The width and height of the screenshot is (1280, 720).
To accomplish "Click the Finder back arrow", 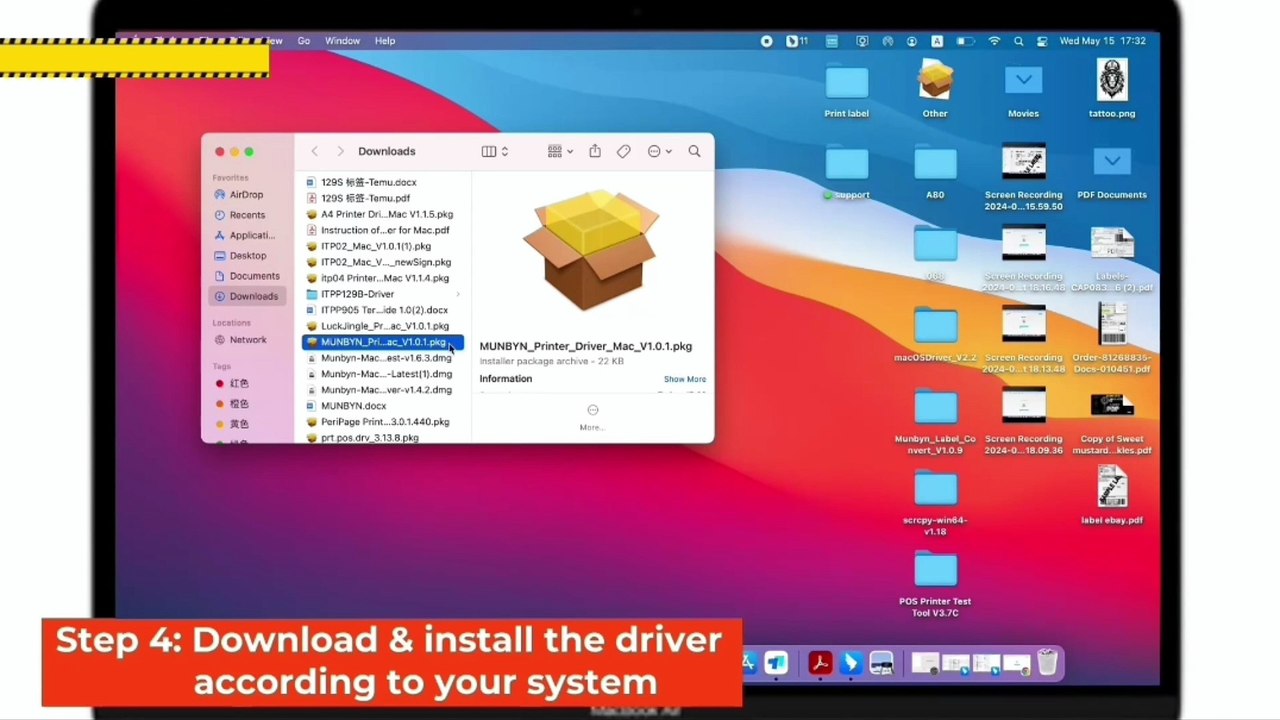I will click(314, 151).
